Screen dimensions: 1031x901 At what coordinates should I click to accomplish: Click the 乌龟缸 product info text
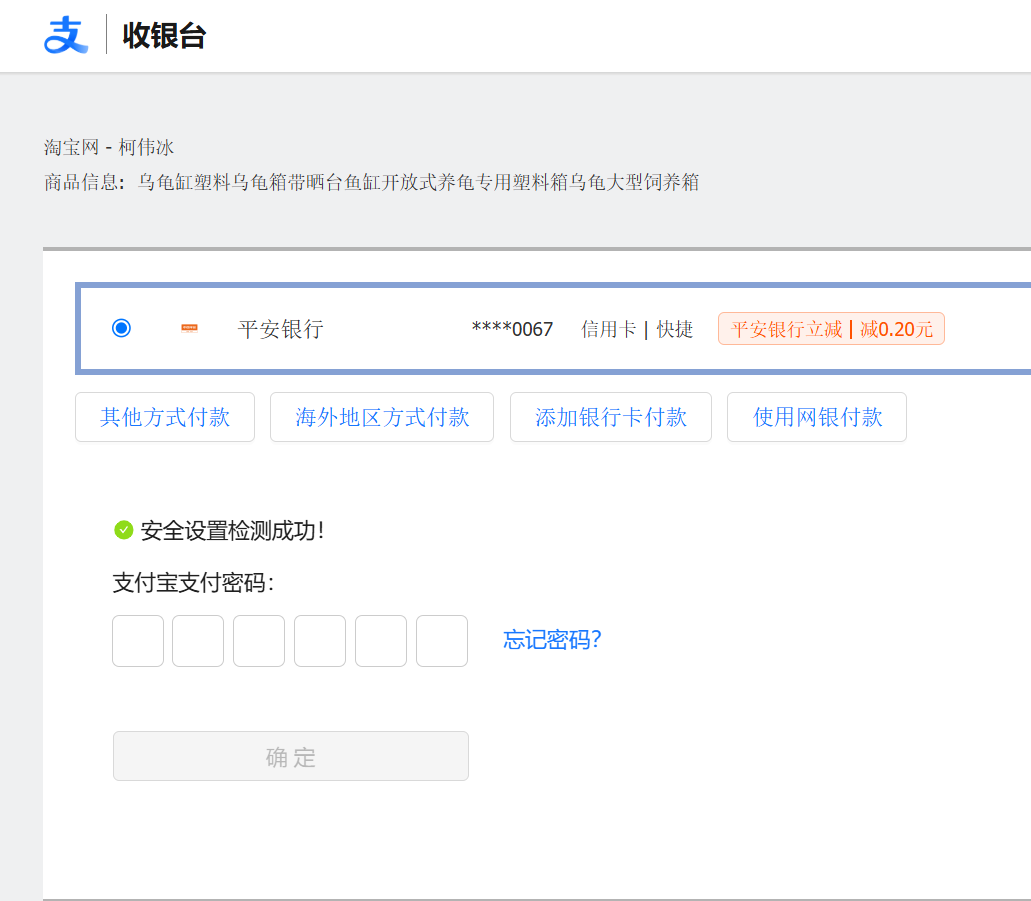coord(418,182)
